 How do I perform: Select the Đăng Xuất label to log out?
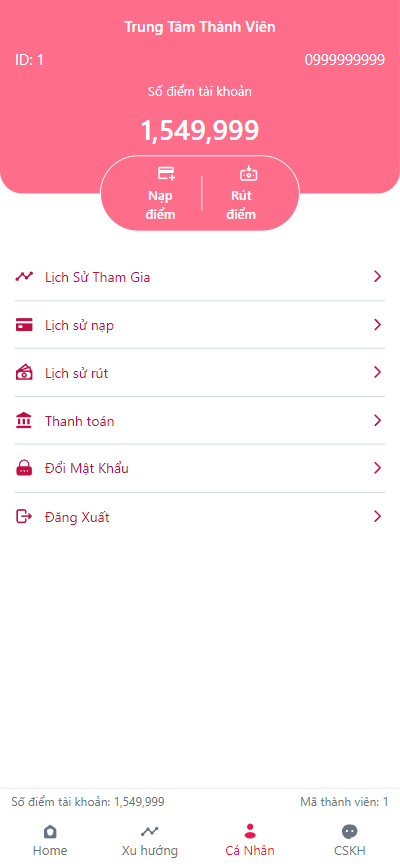(x=77, y=518)
